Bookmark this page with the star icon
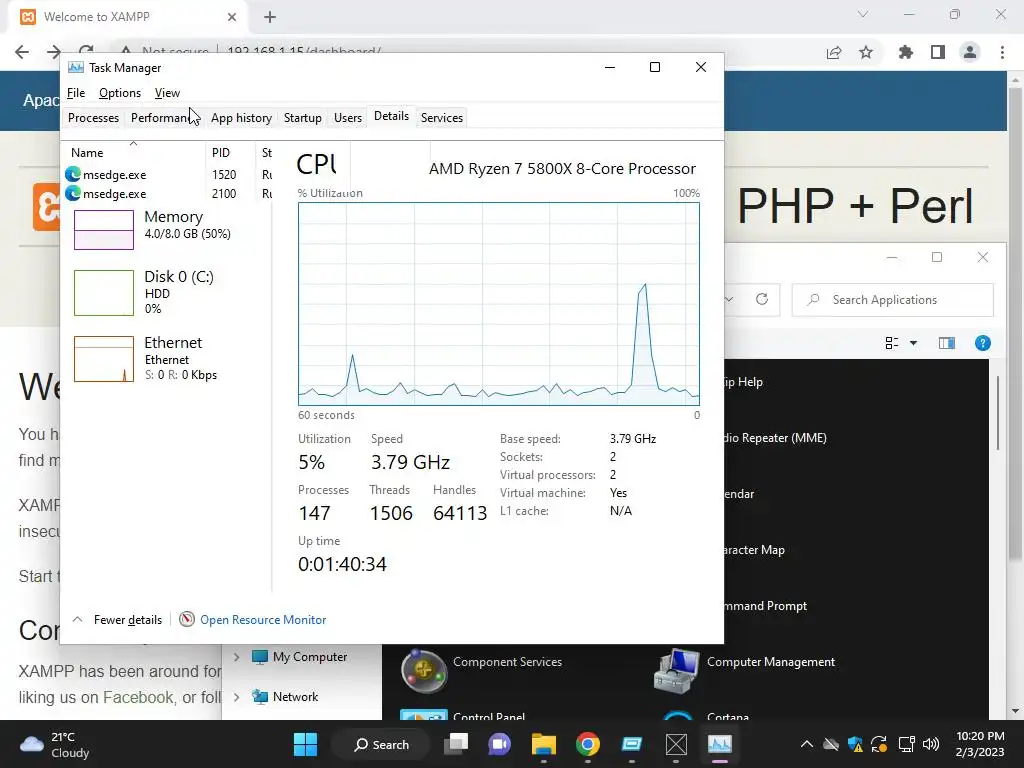1024x768 pixels. (x=866, y=52)
